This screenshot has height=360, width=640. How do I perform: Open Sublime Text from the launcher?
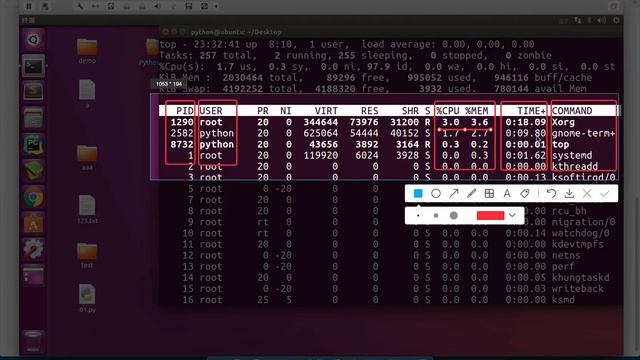tap(33, 92)
